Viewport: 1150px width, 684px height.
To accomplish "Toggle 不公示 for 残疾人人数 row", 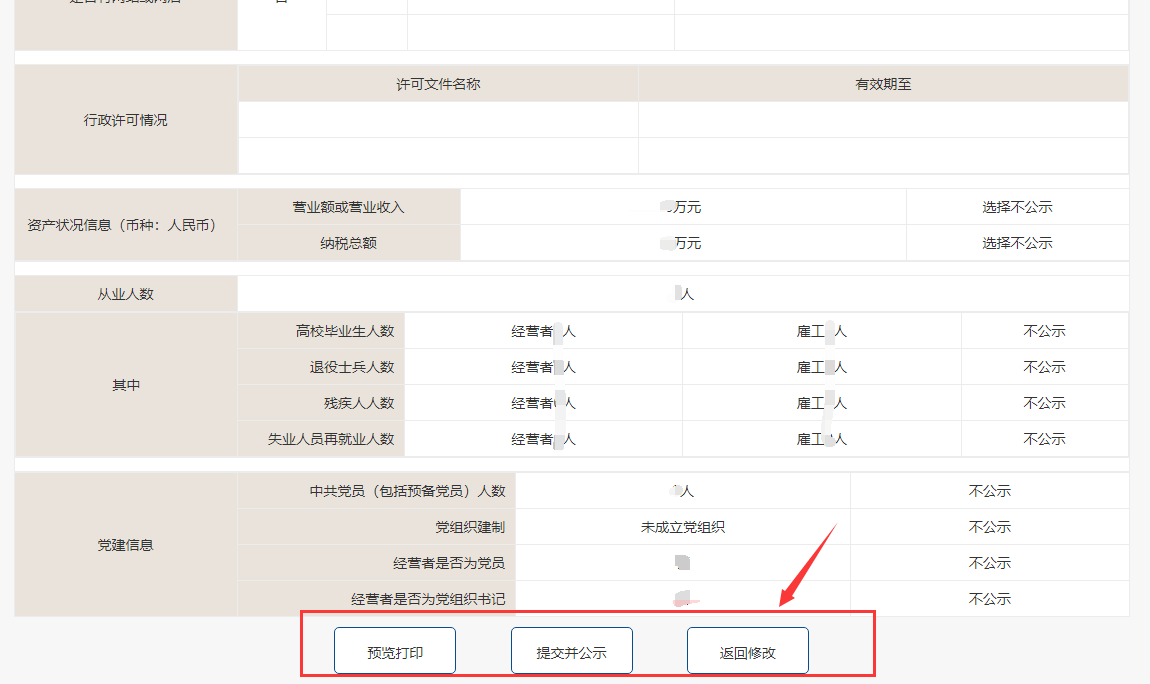I will pos(1044,403).
